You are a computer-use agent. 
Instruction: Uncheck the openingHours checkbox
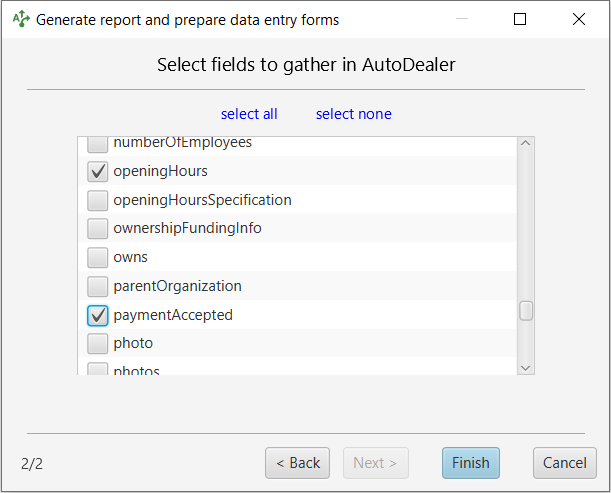tap(97, 171)
